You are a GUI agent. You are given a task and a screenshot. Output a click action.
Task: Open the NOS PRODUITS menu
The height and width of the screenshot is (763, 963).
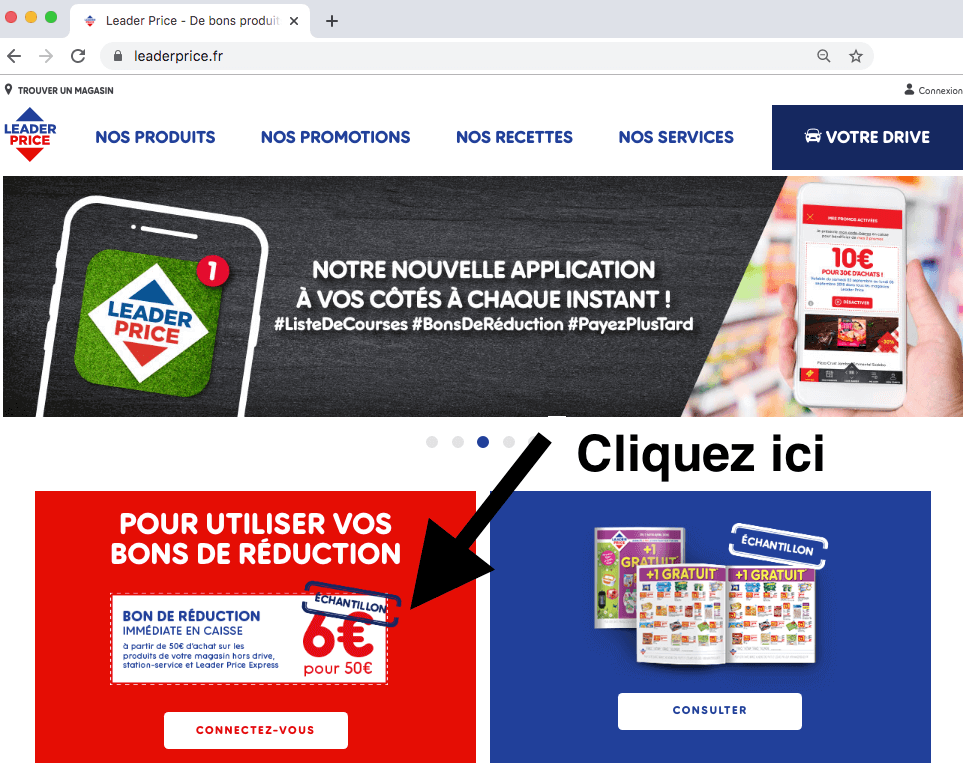pyautogui.click(x=155, y=137)
